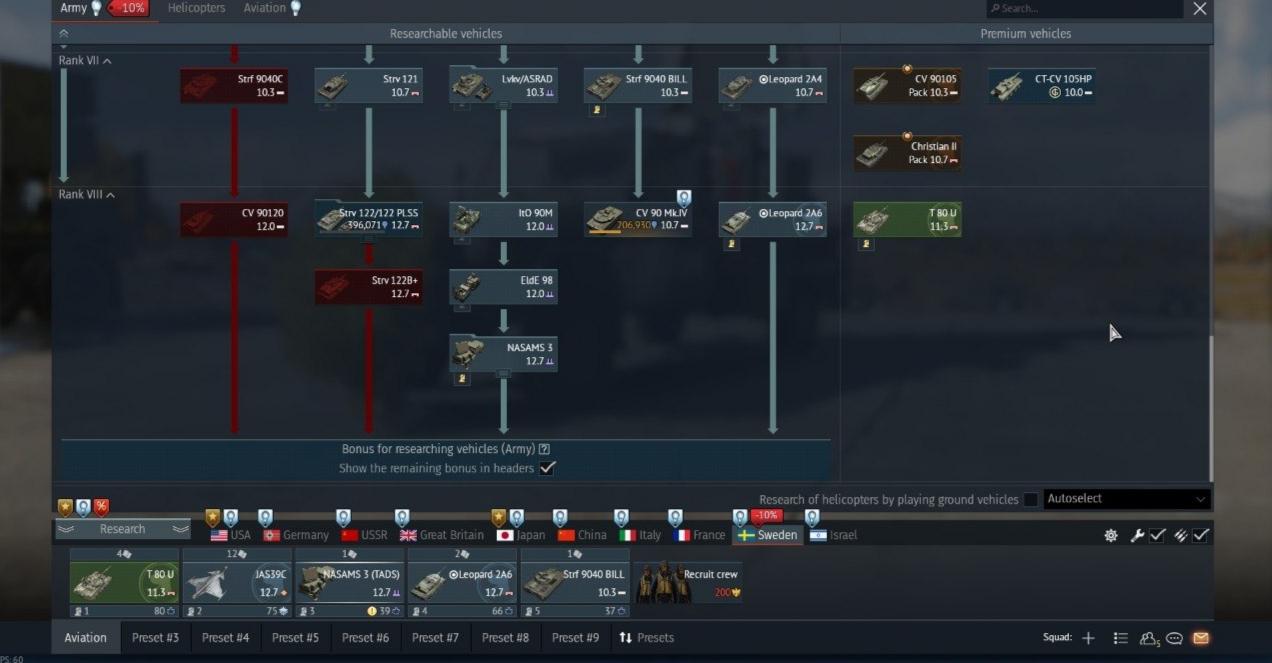
Task: Click the Army -10% discount tag
Action: pyautogui.click(x=127, y=8)
